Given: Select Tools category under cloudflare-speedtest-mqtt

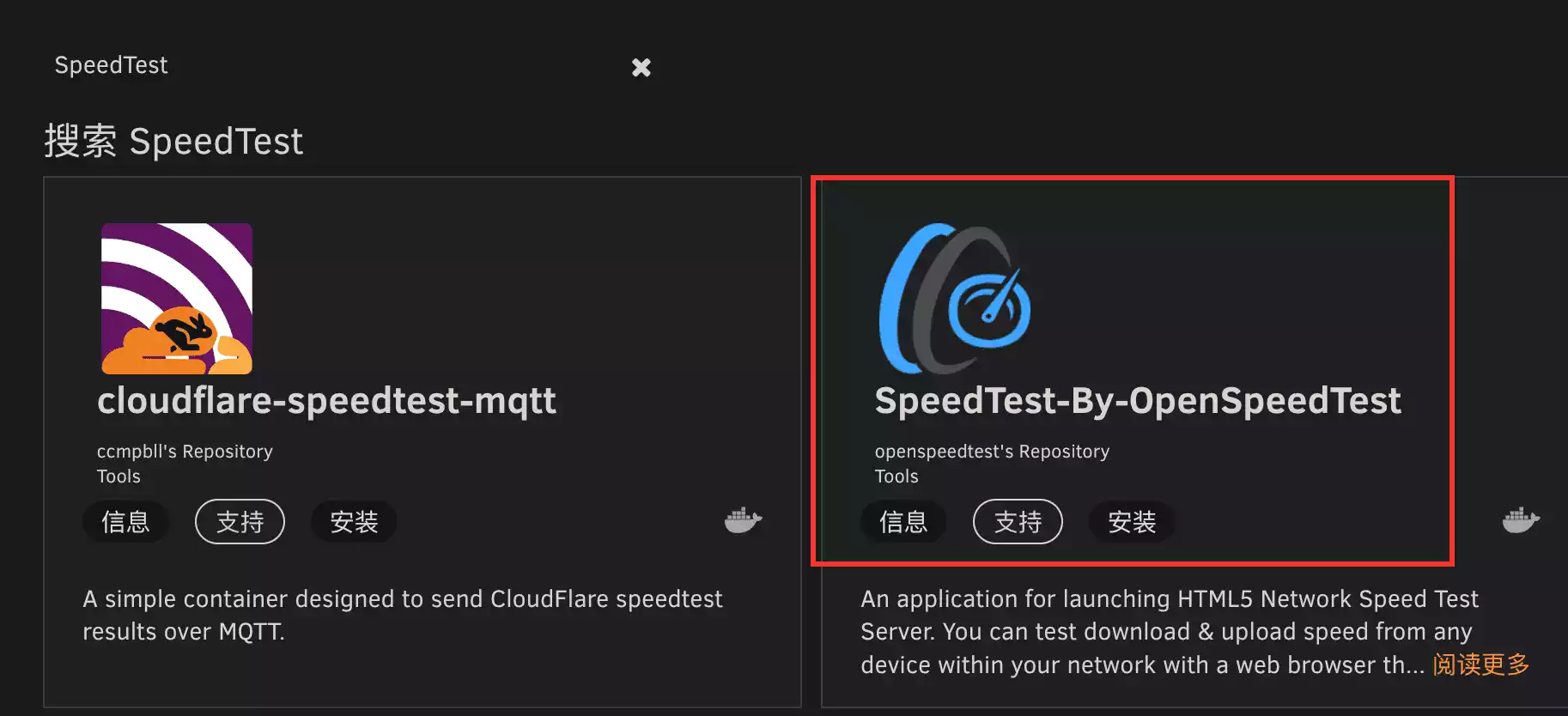Looking at the screenshot, I should click(x=119, y=476).
